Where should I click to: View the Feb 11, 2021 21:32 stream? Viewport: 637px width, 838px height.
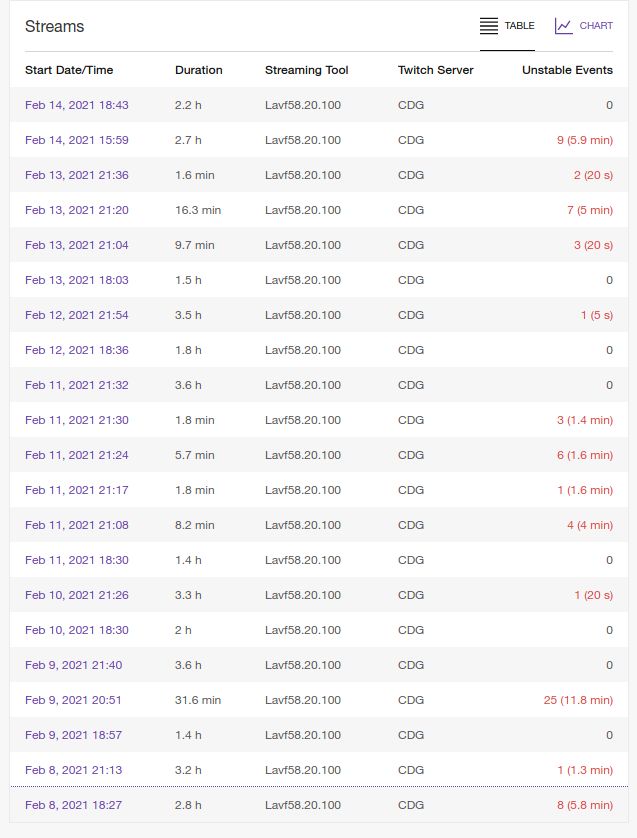coord(76,385)
